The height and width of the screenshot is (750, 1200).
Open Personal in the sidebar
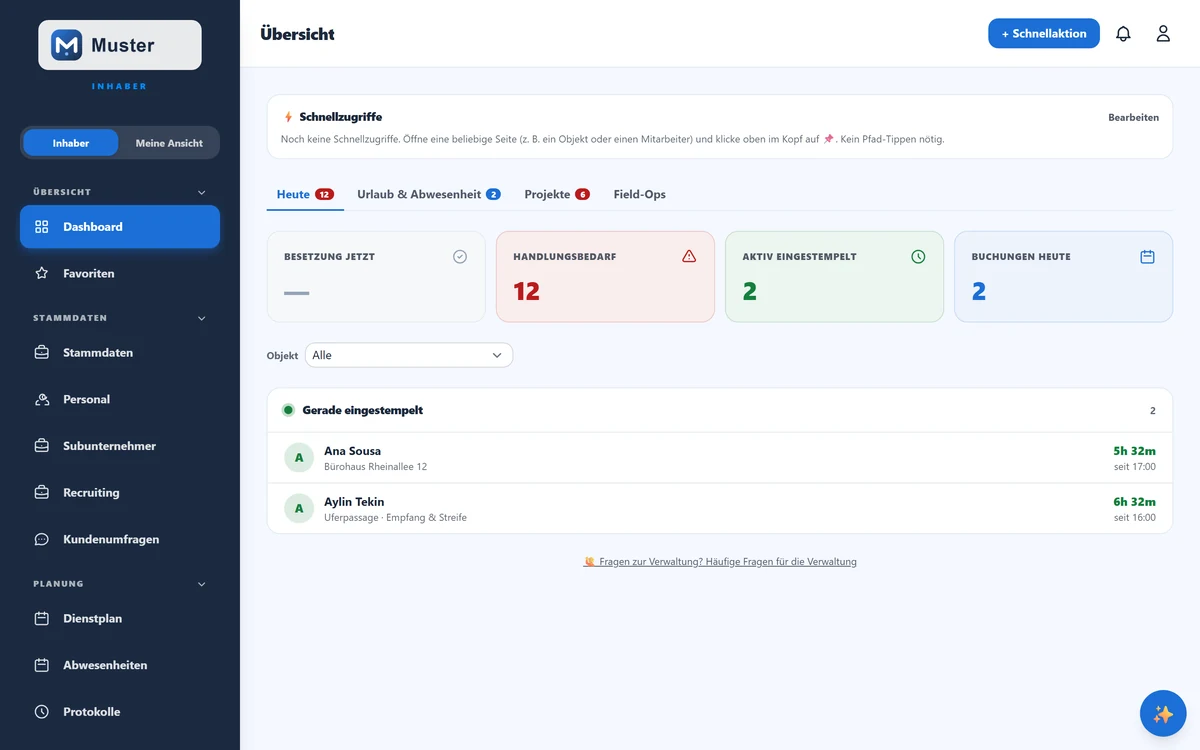(x=120, y=399)
